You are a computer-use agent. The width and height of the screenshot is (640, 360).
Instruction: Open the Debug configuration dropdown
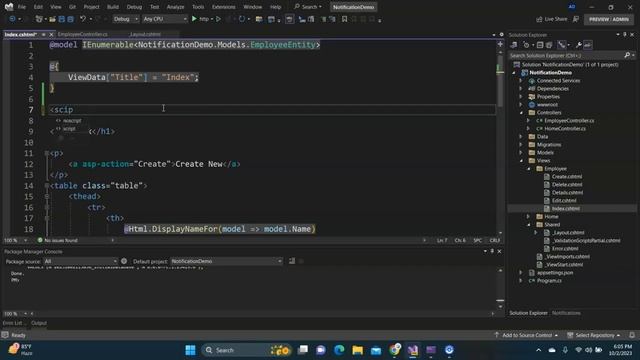coord(125,19)
